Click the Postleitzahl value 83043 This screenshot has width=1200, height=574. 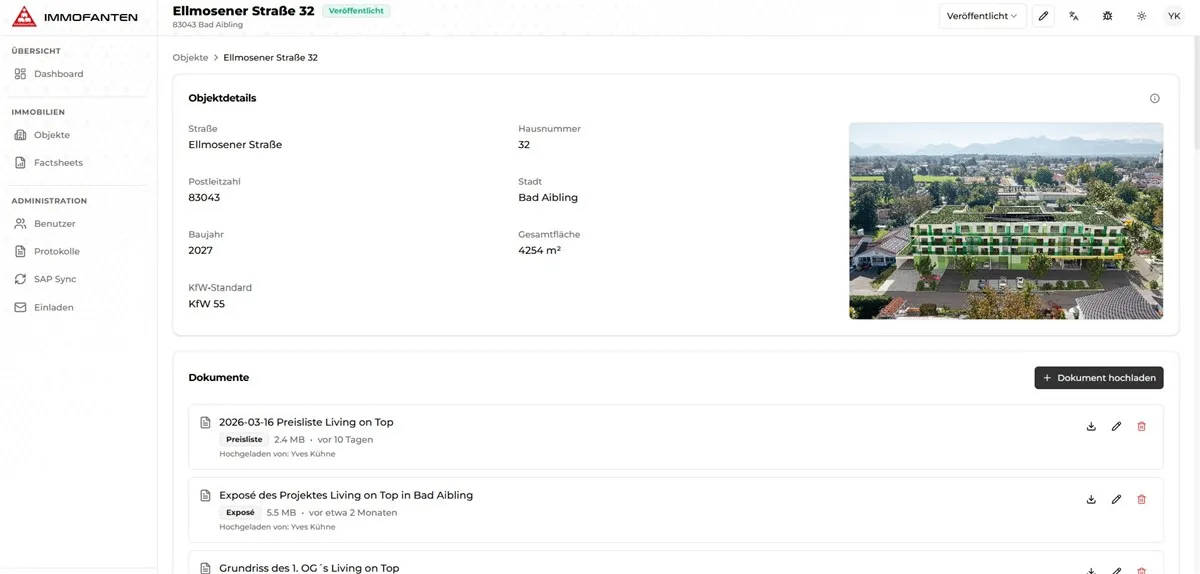tap(204, 198)
